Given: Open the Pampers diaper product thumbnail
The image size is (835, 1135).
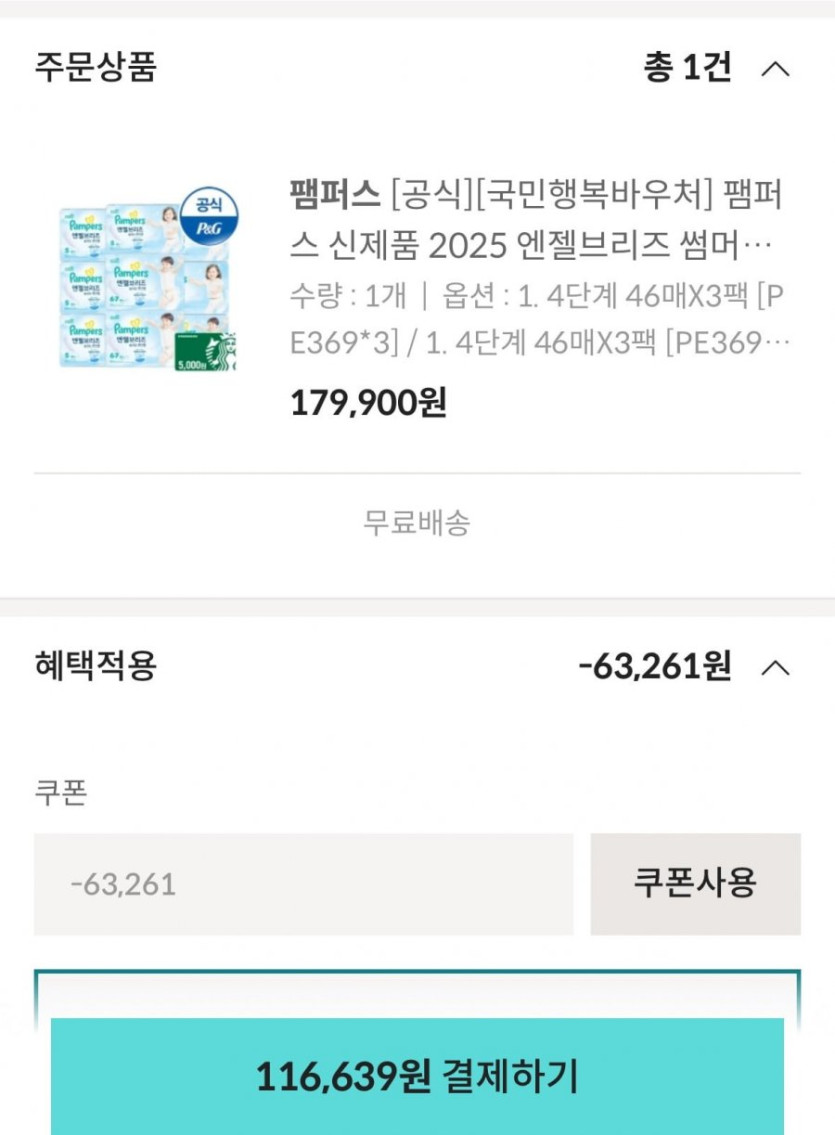Looking at the screenshot, I should (x=147, y=283).
